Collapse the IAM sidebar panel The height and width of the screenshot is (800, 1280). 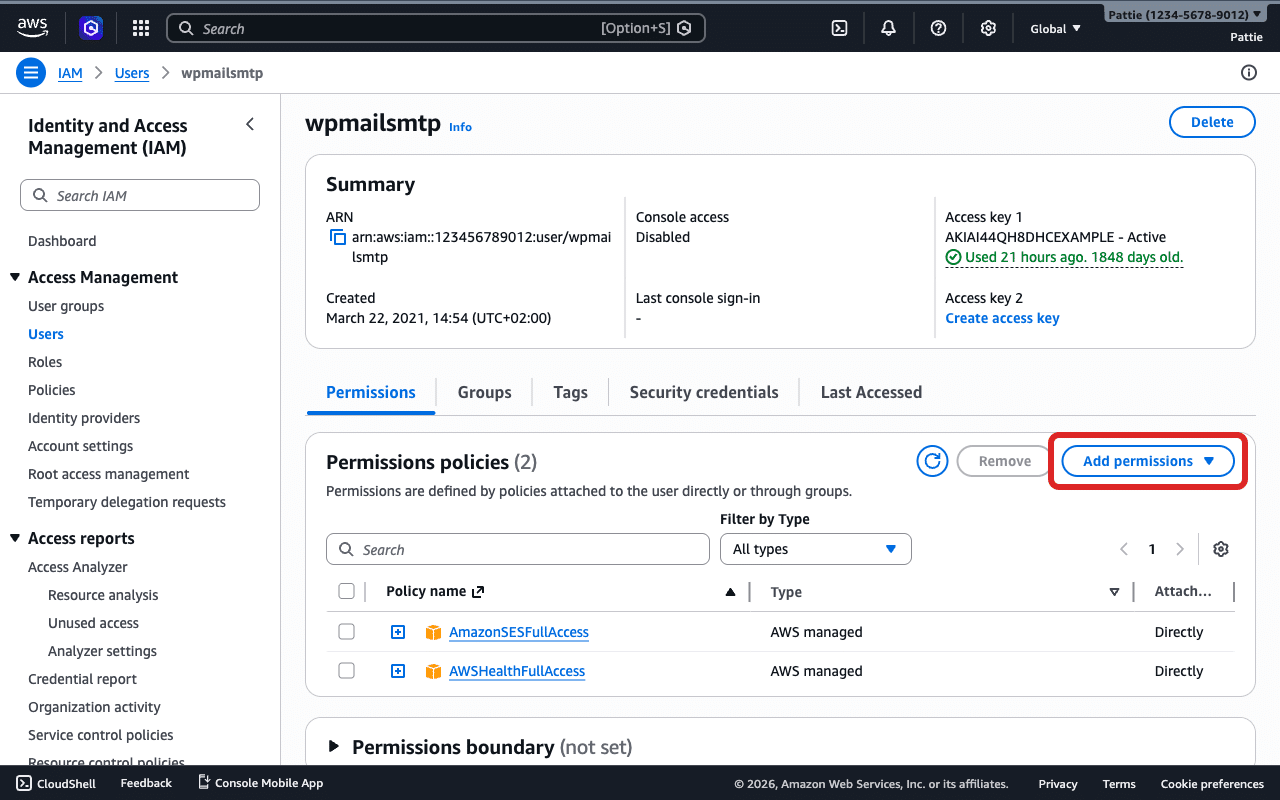click(x=250, y=124)
